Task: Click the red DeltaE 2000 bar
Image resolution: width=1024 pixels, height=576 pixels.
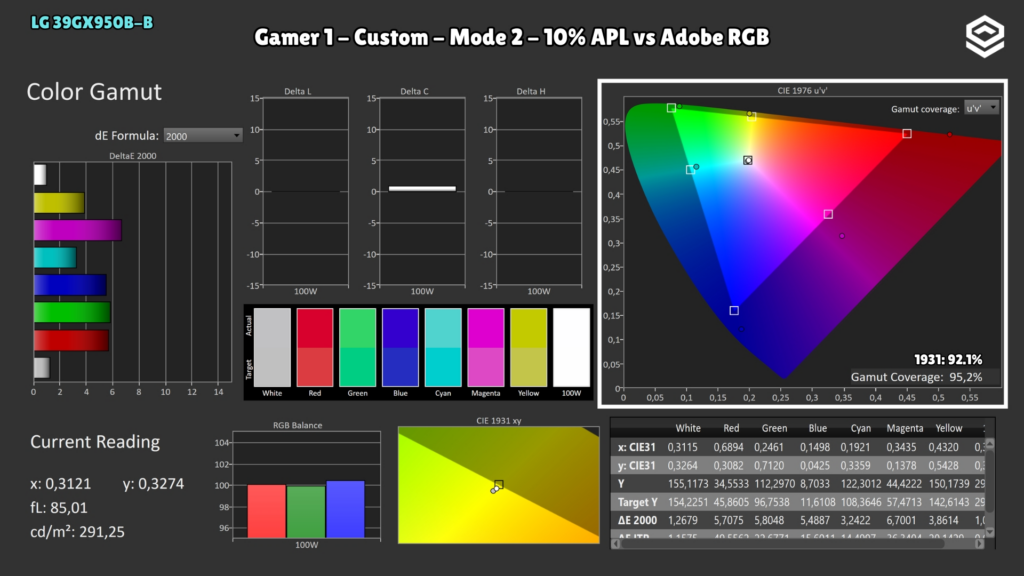Action: click(71, 340)
